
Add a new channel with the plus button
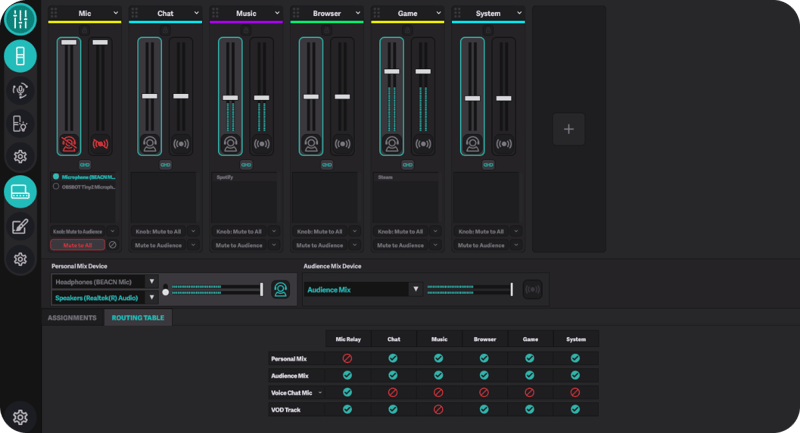[x=568, y=129]
